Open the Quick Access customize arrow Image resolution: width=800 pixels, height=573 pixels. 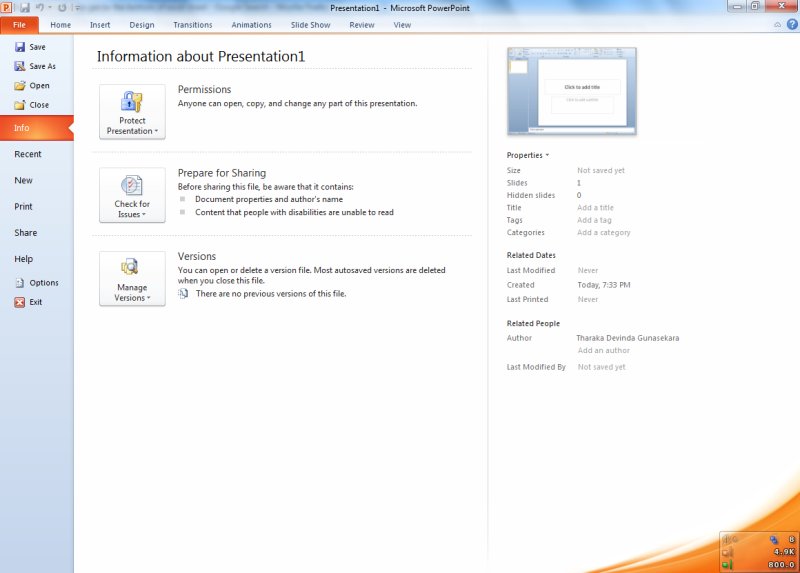coord(78,8)
